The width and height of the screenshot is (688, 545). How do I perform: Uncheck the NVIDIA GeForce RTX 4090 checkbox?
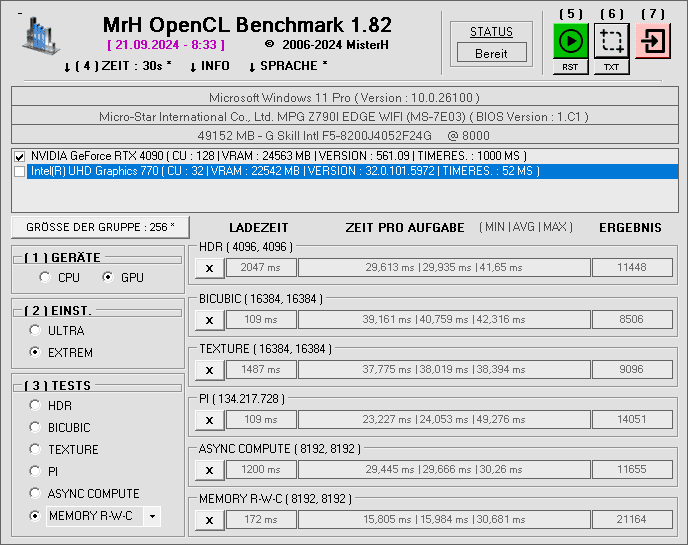pyautogui.click(x=19, y=157)
